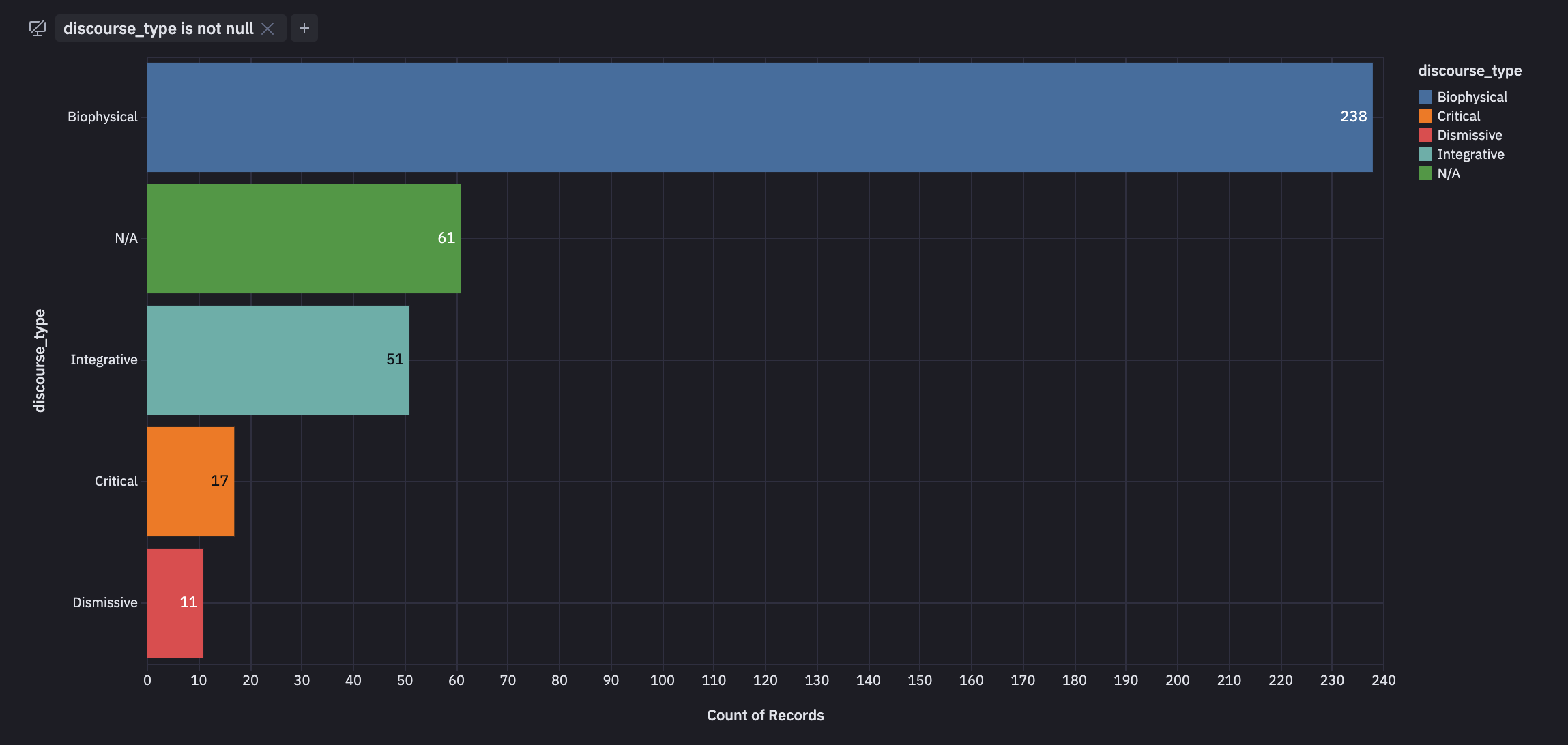Select the green N/A bar
This screenshot has height=745, width=1568.
[303, 239]
